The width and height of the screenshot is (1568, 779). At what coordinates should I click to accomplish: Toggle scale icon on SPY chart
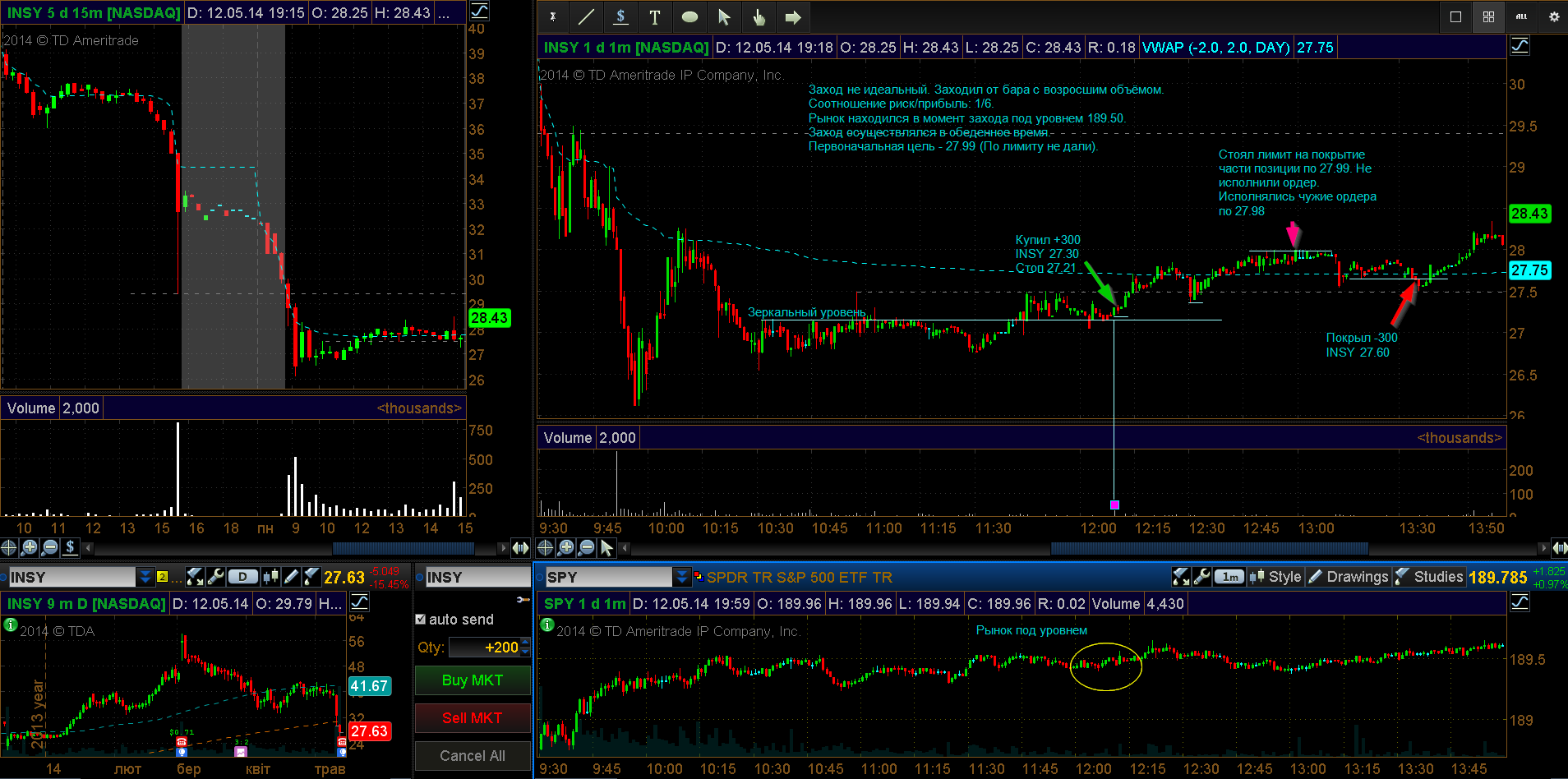click(x=1520, y=602)
